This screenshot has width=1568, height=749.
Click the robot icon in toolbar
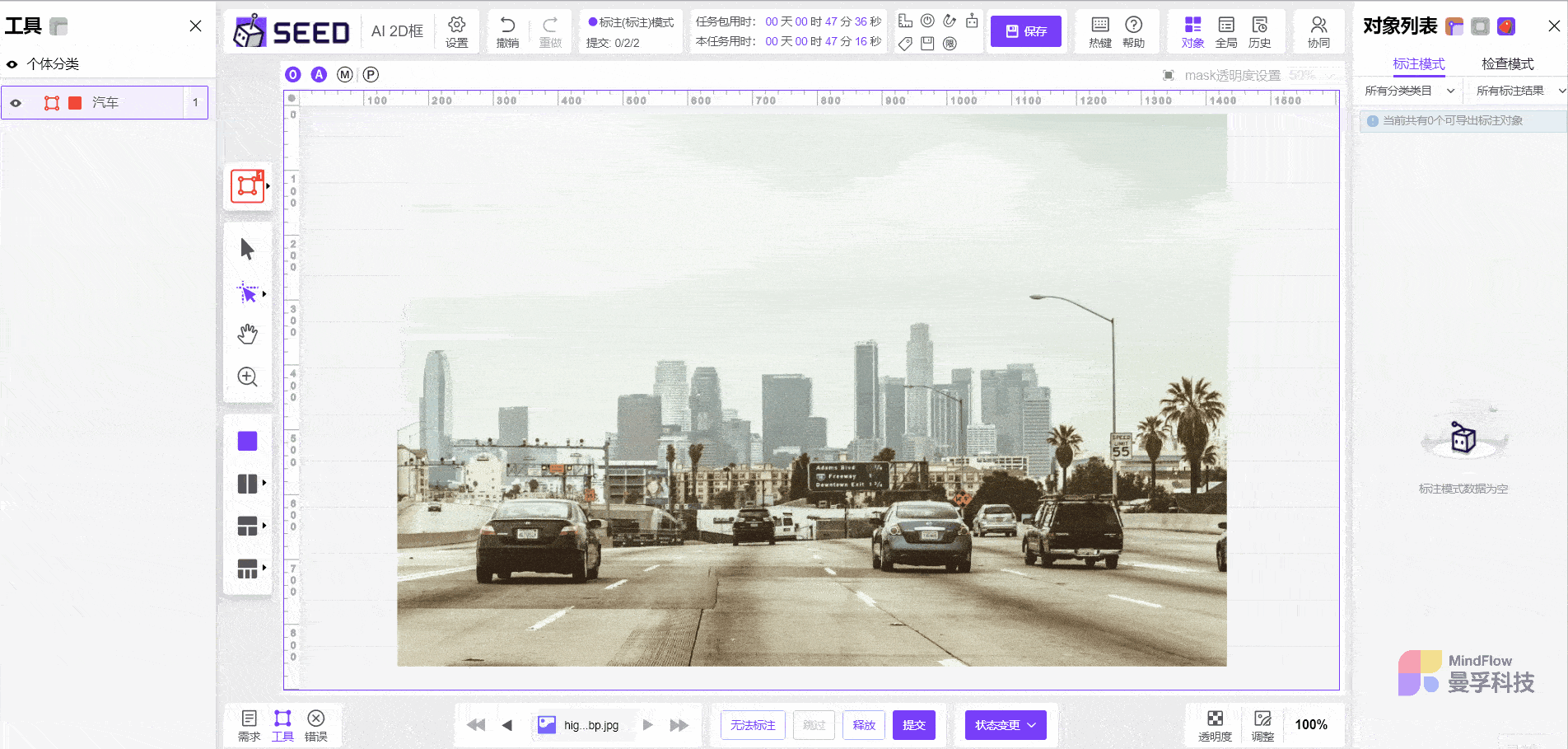click(972, 21)
